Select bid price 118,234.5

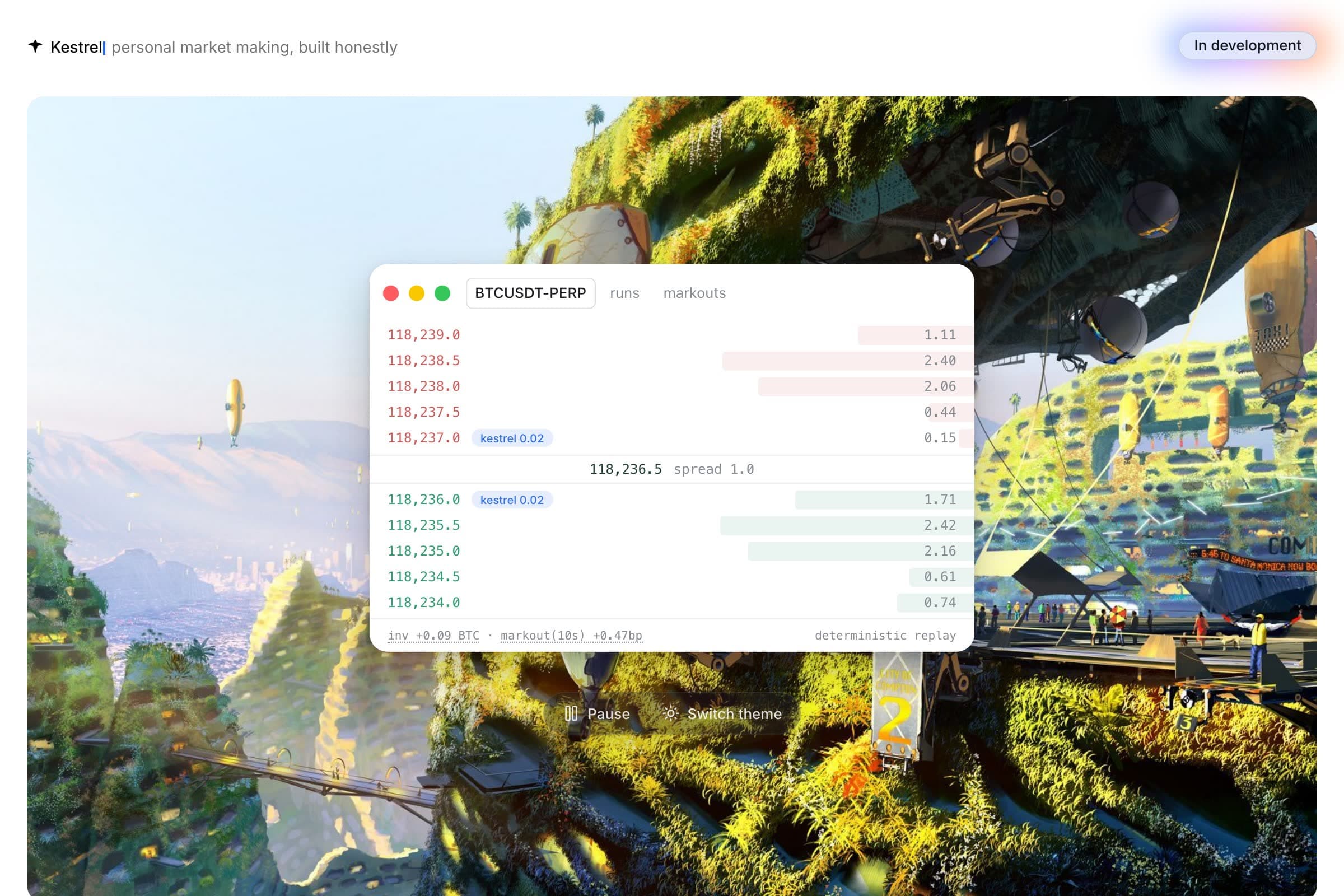[423, 577]
